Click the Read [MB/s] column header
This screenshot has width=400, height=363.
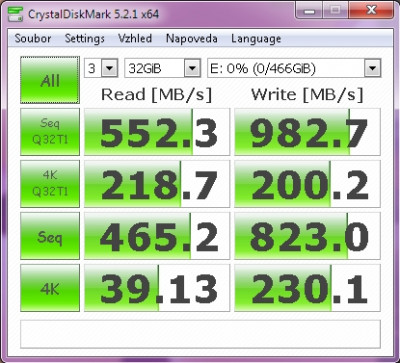(x=156, y=95)
